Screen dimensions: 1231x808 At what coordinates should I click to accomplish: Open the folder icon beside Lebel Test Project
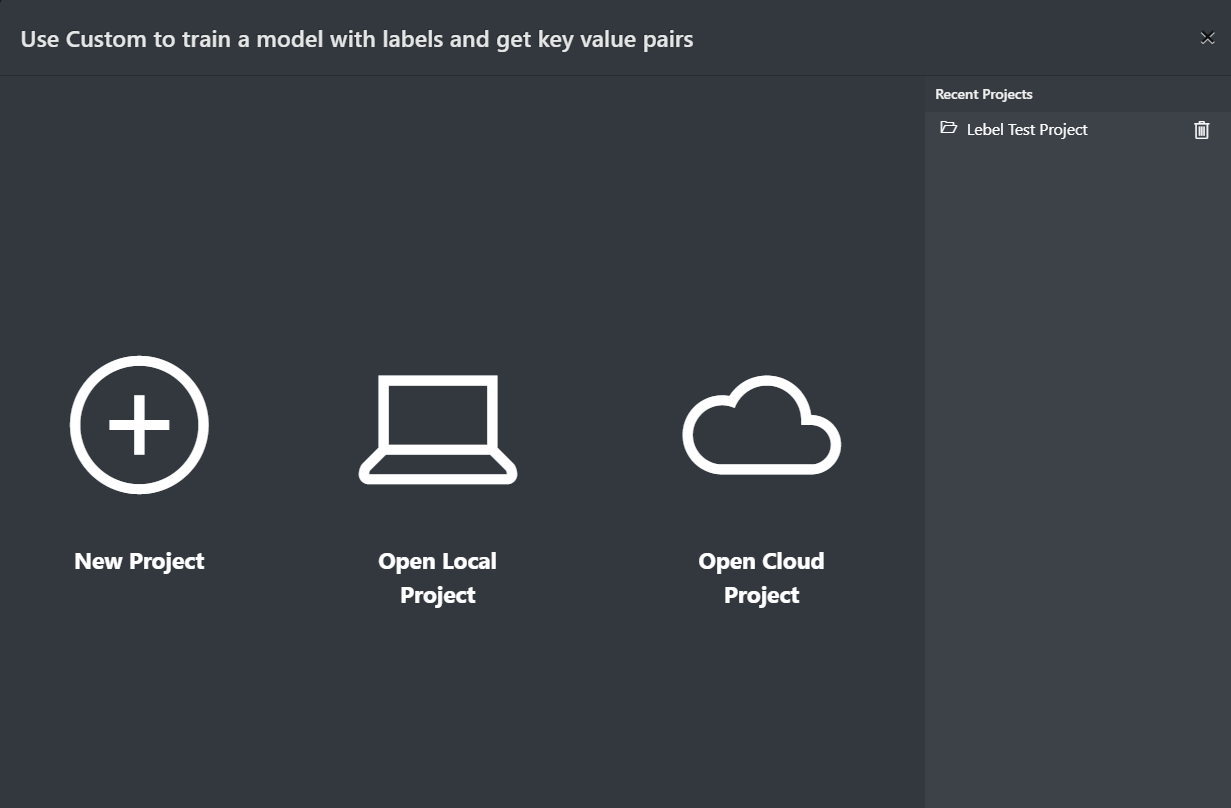948,128
